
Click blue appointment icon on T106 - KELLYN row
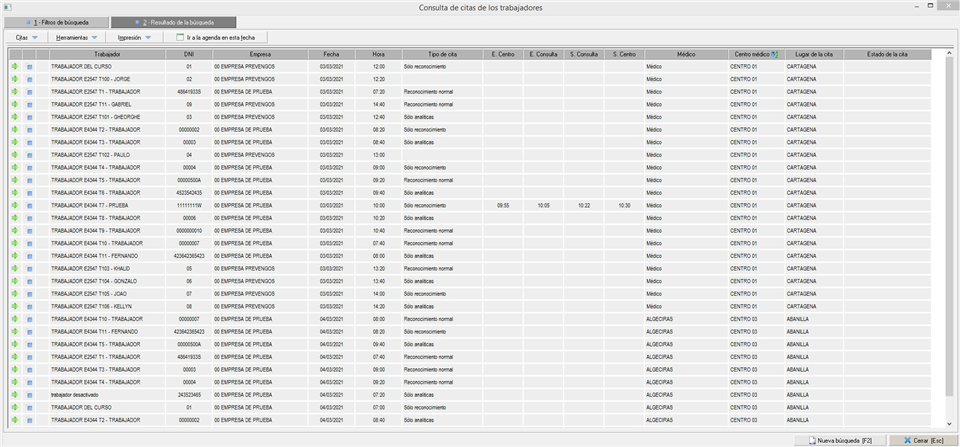point(29,306)
